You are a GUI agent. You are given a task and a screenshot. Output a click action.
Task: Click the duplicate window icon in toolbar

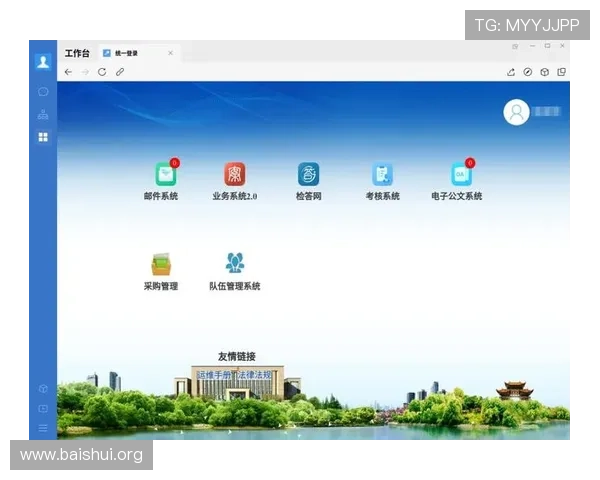pos(561,72)
